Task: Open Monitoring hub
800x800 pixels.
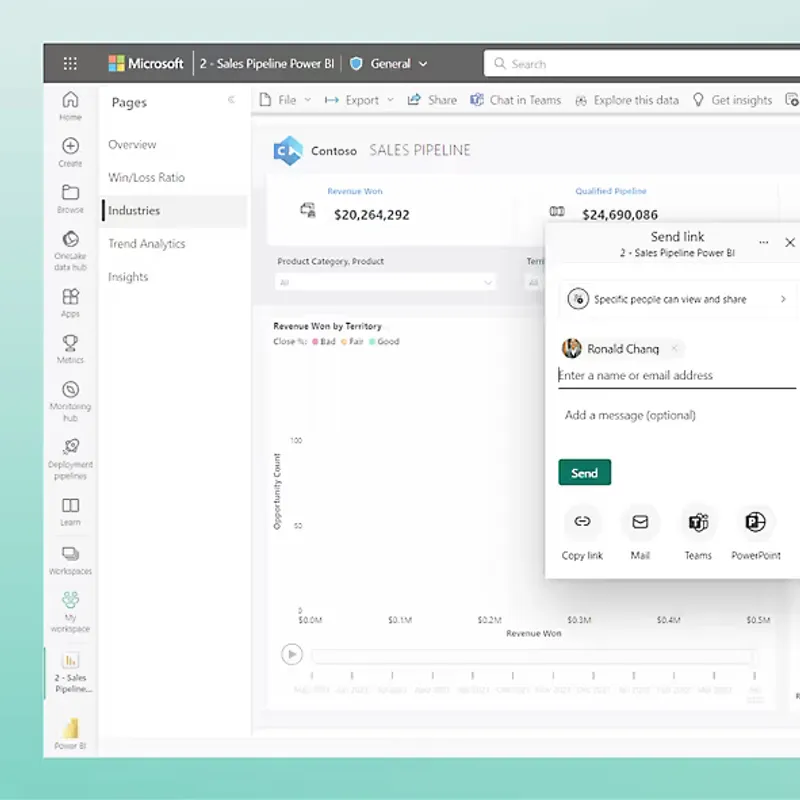Action: point(70,401)
